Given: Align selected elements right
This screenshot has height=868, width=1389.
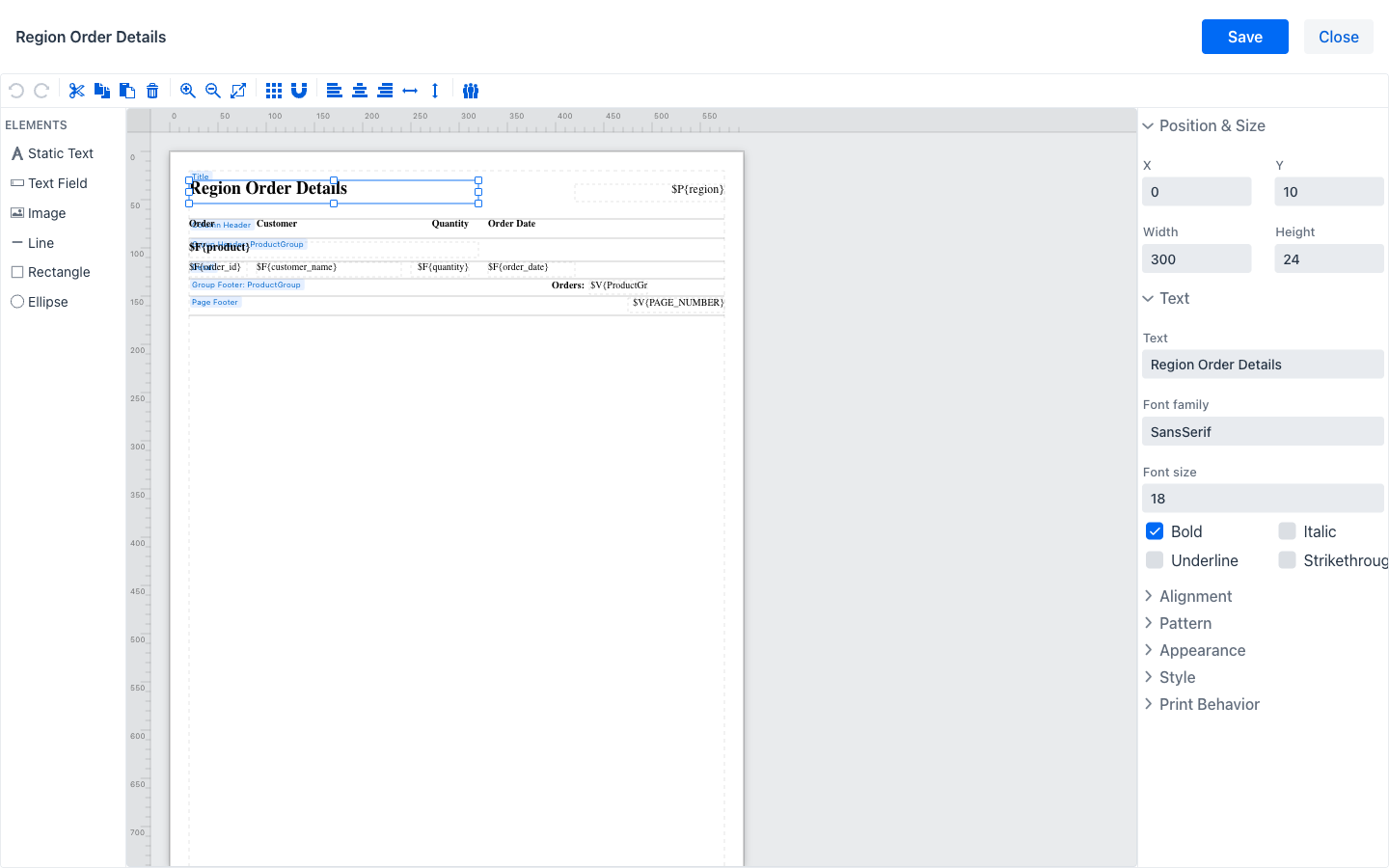Looking at the screenshot, I should click(385, 91).
